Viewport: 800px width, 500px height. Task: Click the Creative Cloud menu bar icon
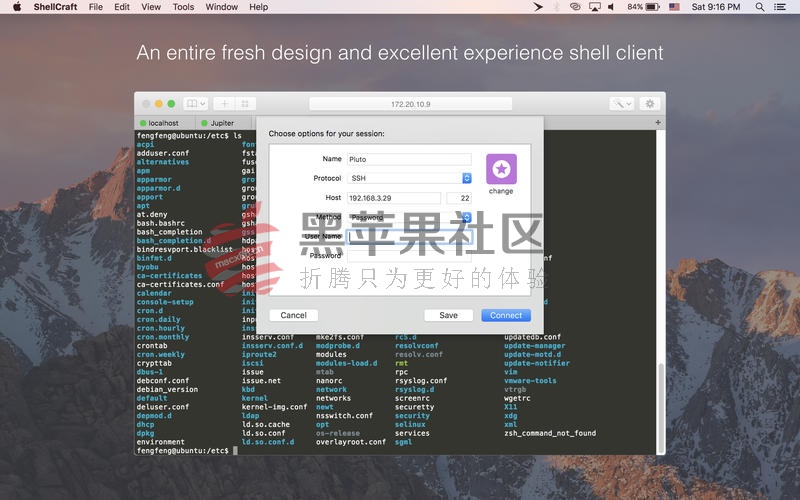(575, 7)
